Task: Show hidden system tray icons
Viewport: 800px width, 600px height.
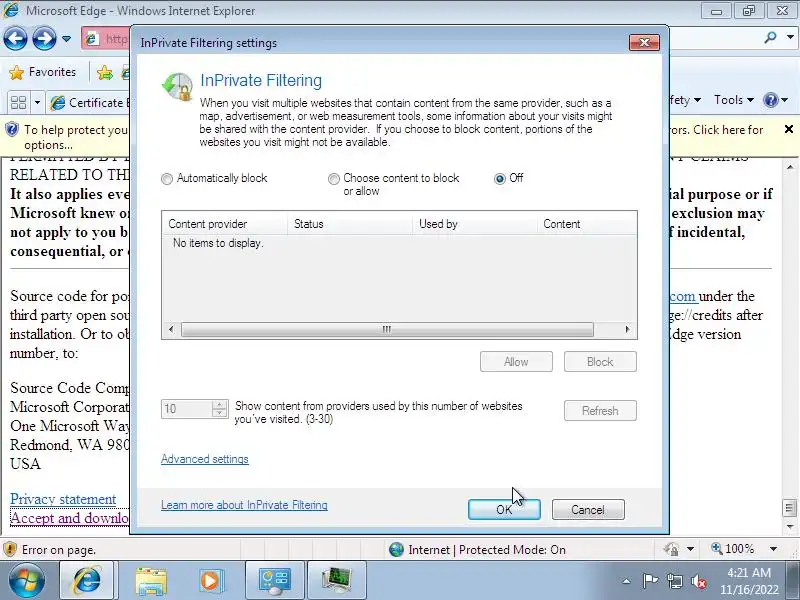Action: click(627, 581)
